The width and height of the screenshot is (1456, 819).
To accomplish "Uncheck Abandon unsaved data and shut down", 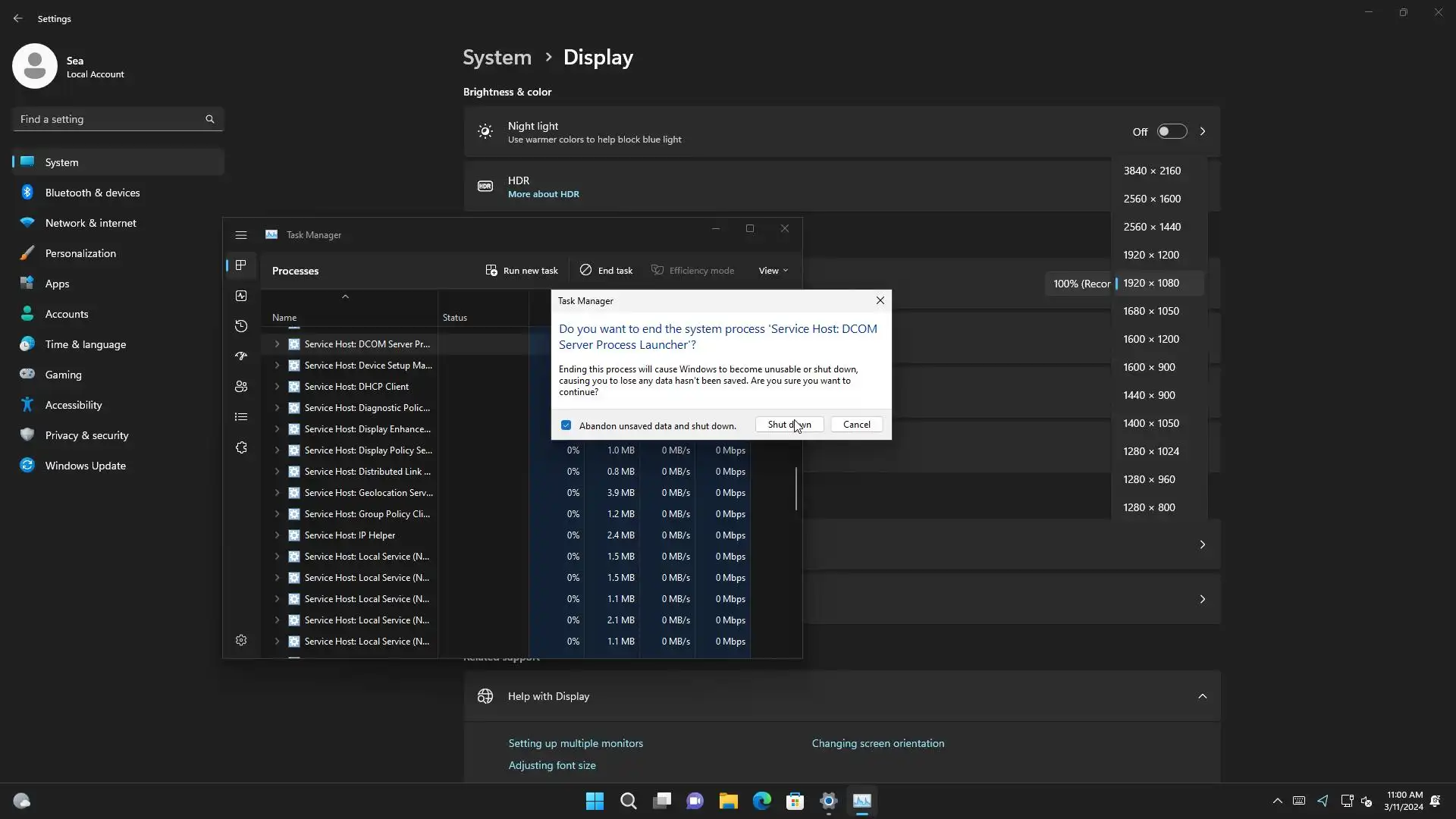I will [x=566, y=425].
